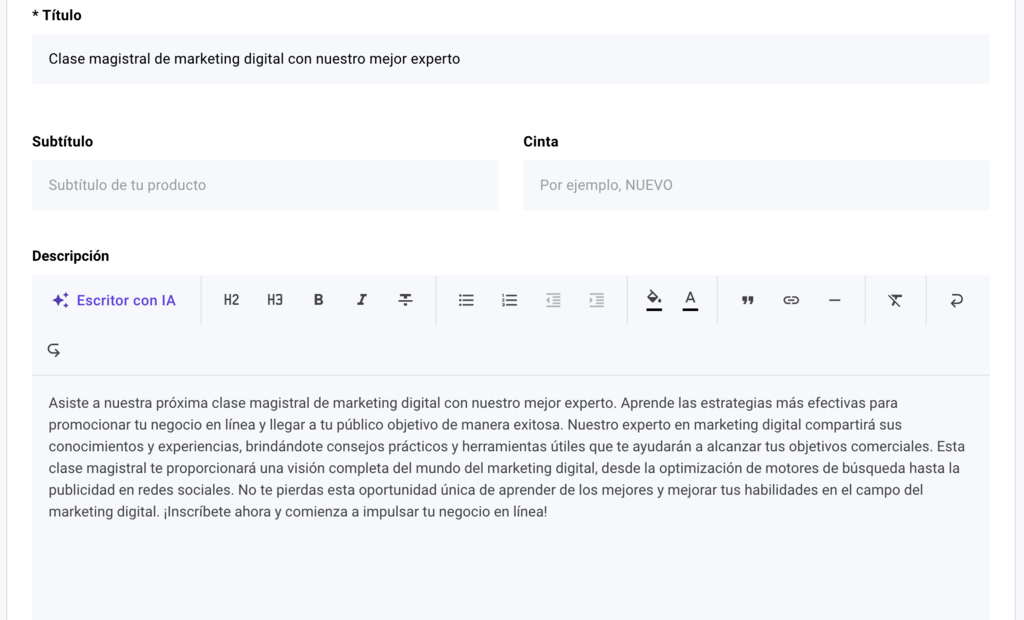This screenshot has height=620, width=1024.
Task: Insert a horizontal divider line
Action: [x=835, y=299]
